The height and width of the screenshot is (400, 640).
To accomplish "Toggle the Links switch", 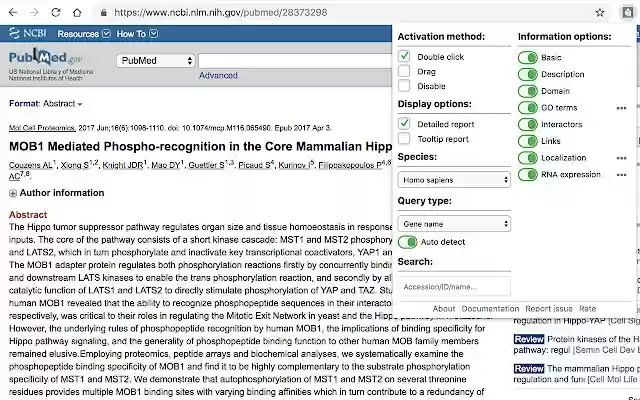I will 528,141.
